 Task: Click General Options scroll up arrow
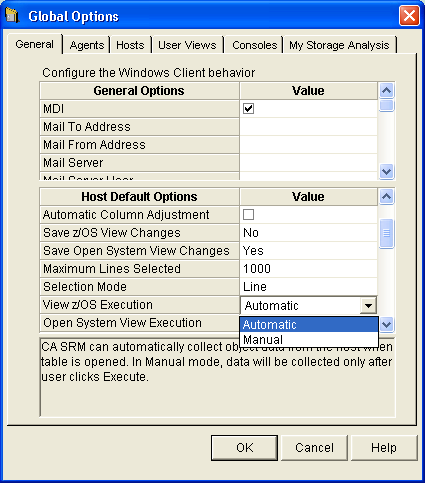pos(386,90)
